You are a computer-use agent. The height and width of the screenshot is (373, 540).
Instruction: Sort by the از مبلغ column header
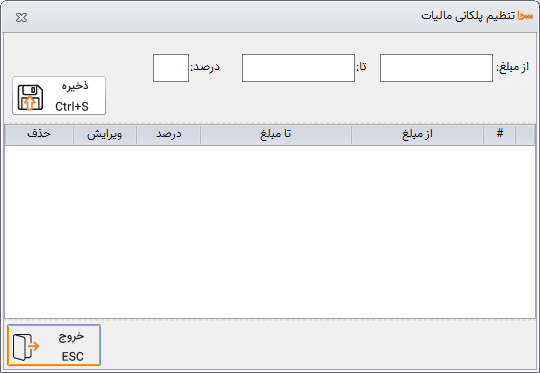[417, 134]
